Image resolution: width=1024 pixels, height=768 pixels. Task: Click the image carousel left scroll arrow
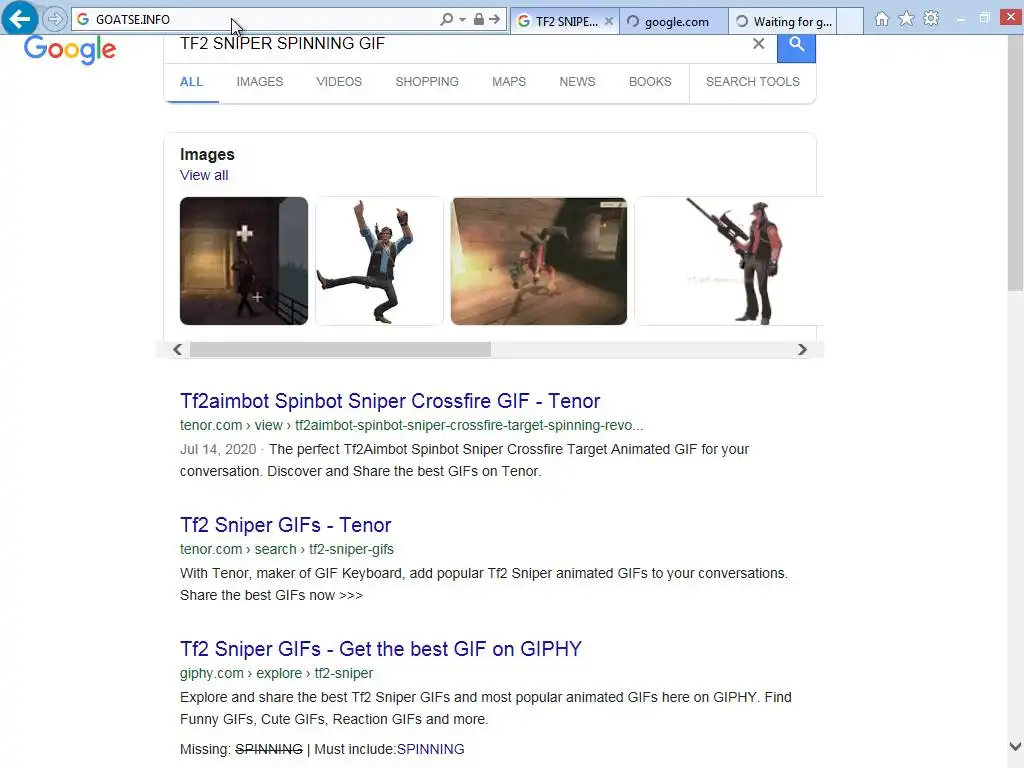coord(177,349)
